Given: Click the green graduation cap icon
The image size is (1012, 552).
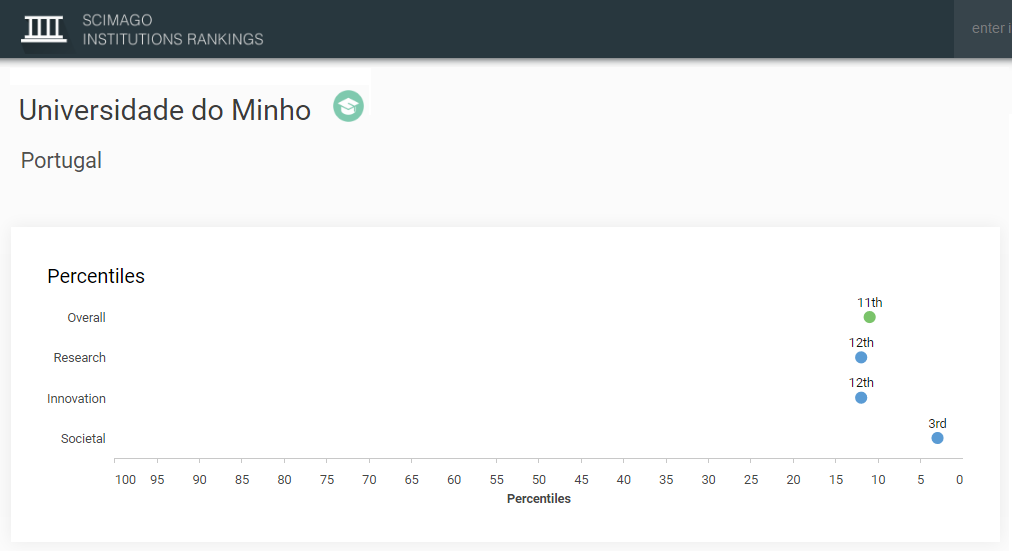Looking at the screenshot, I should click(x=349, y=106).
